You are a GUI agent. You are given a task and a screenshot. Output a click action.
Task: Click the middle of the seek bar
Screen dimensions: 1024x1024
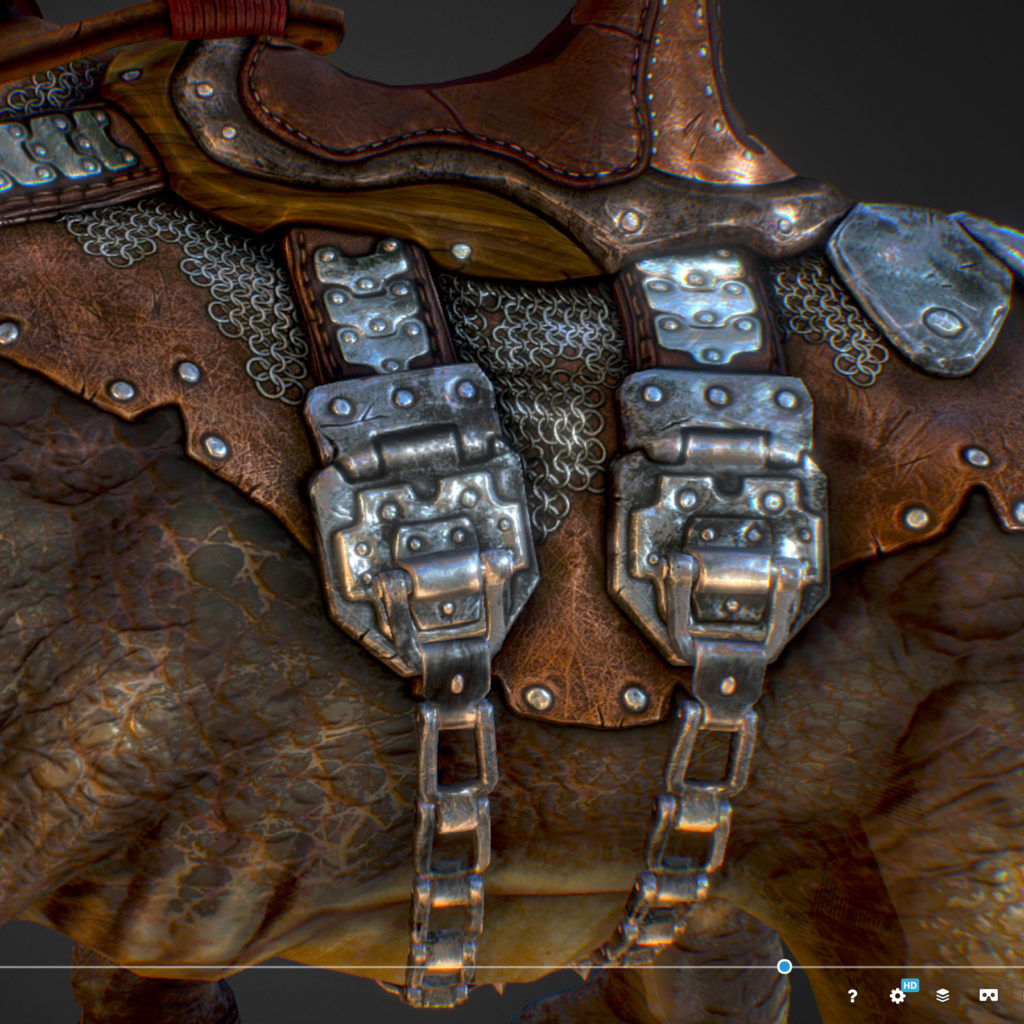(x=512, y=966)
